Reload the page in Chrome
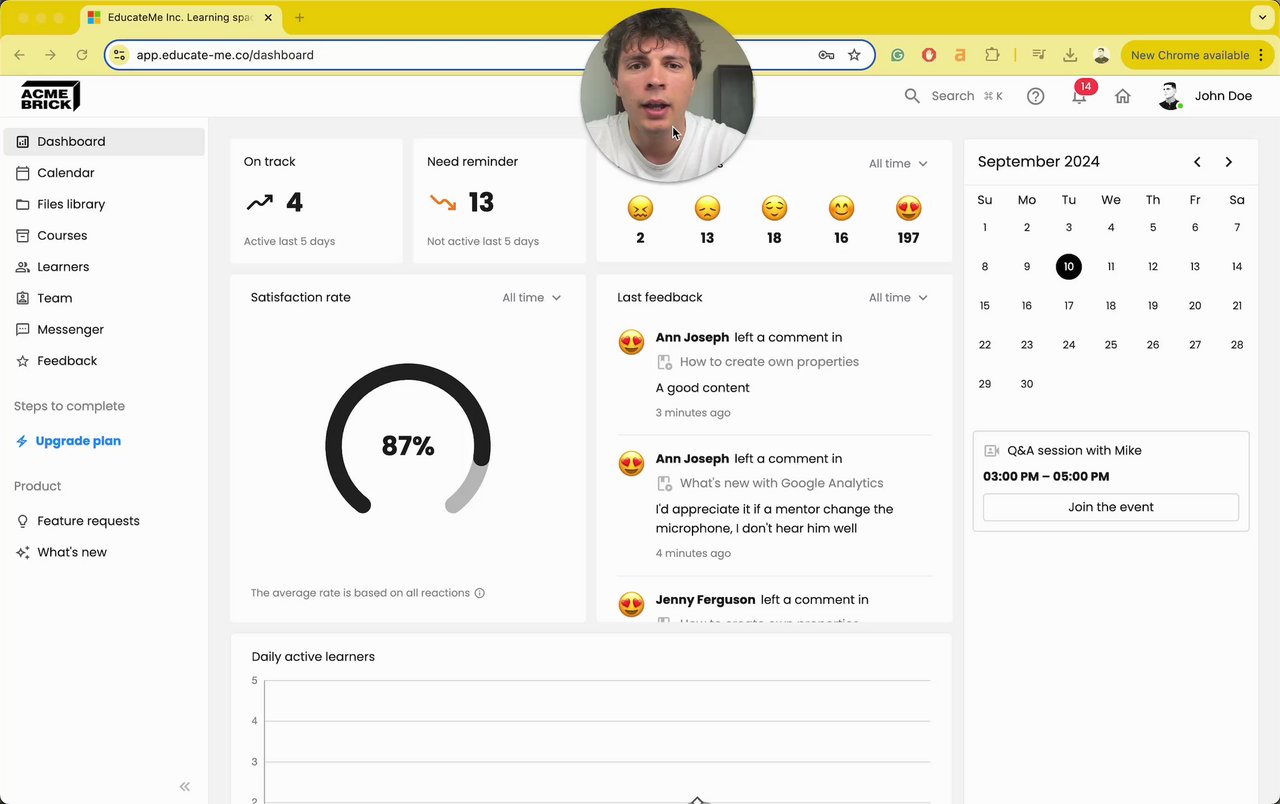 (x=82, y=55)
